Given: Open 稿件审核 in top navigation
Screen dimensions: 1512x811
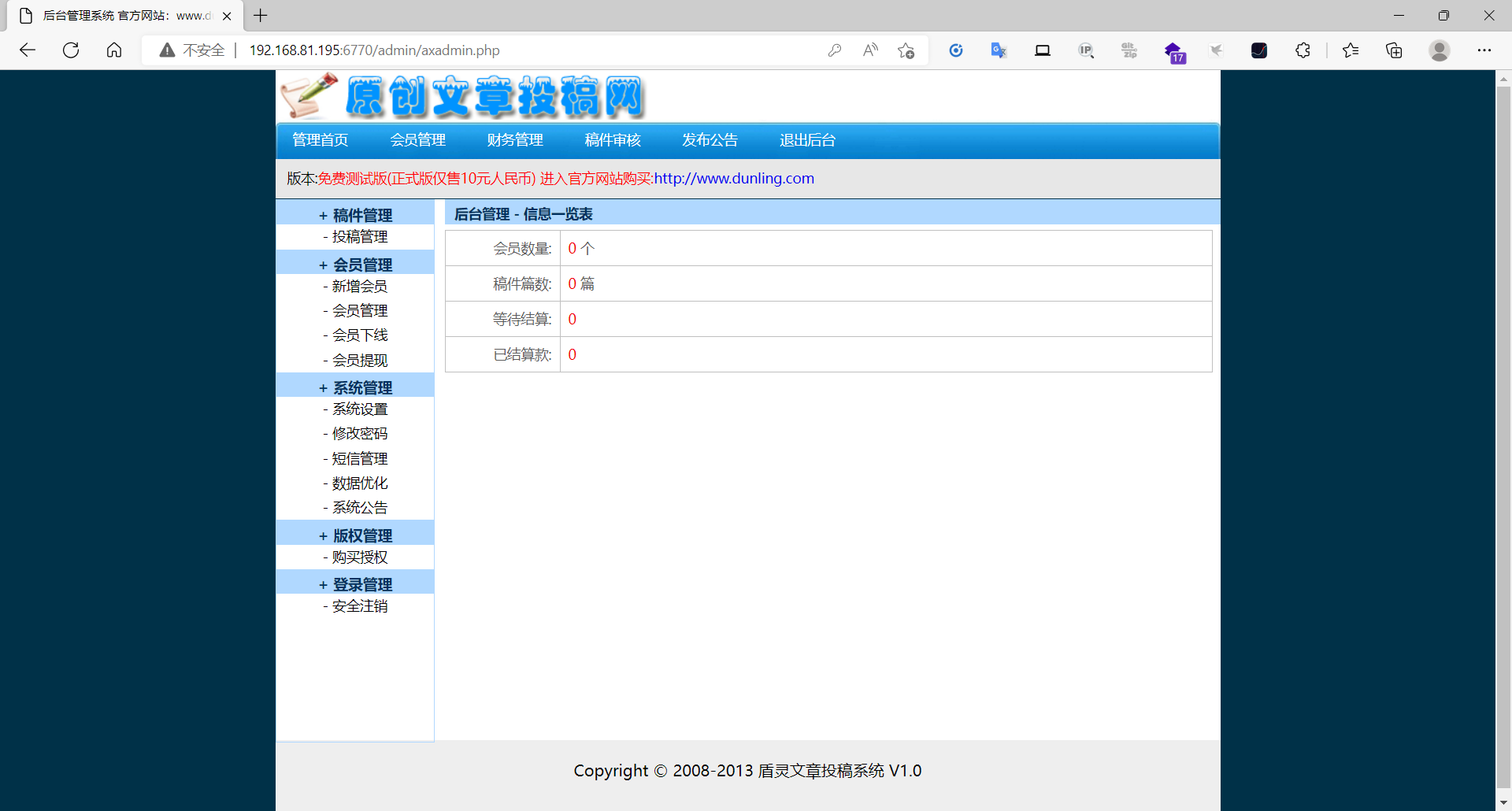Looking at the screenshot, I should (613, 140).
